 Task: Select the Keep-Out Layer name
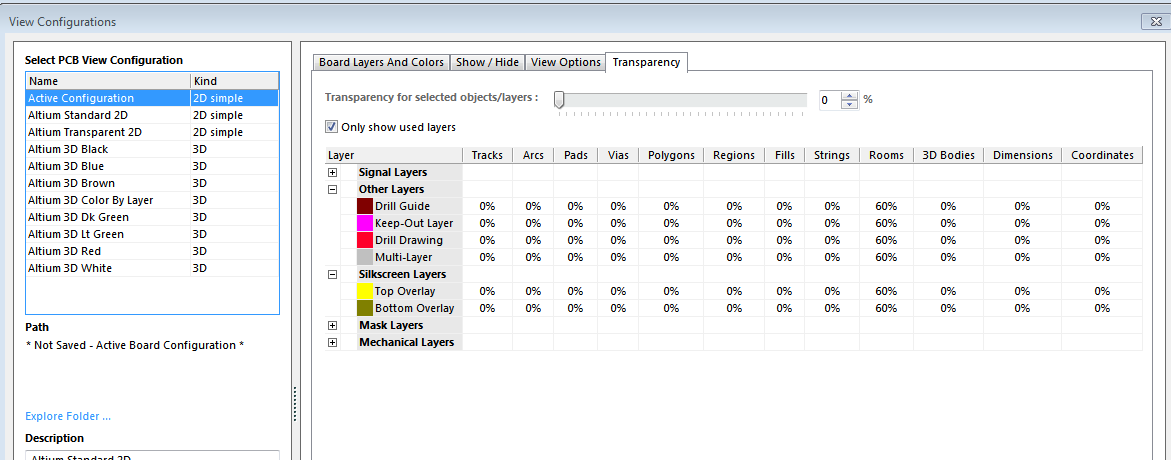coord(414,223)
